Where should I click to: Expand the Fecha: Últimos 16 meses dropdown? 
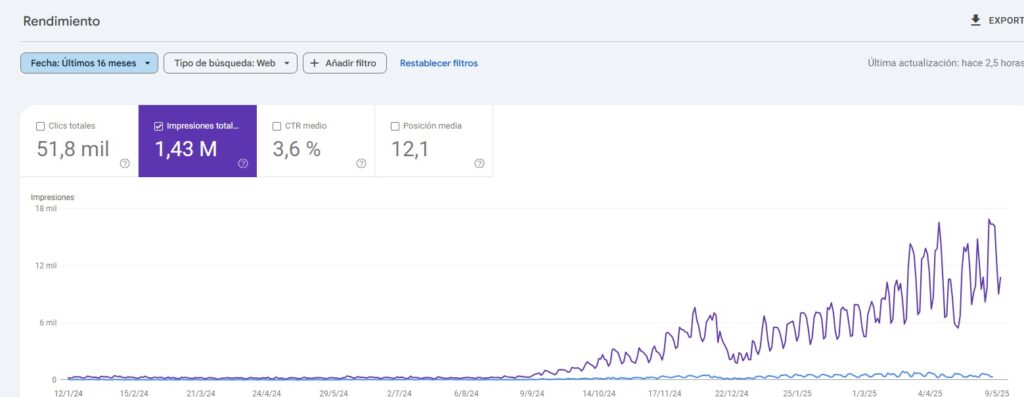pos(89,63)
